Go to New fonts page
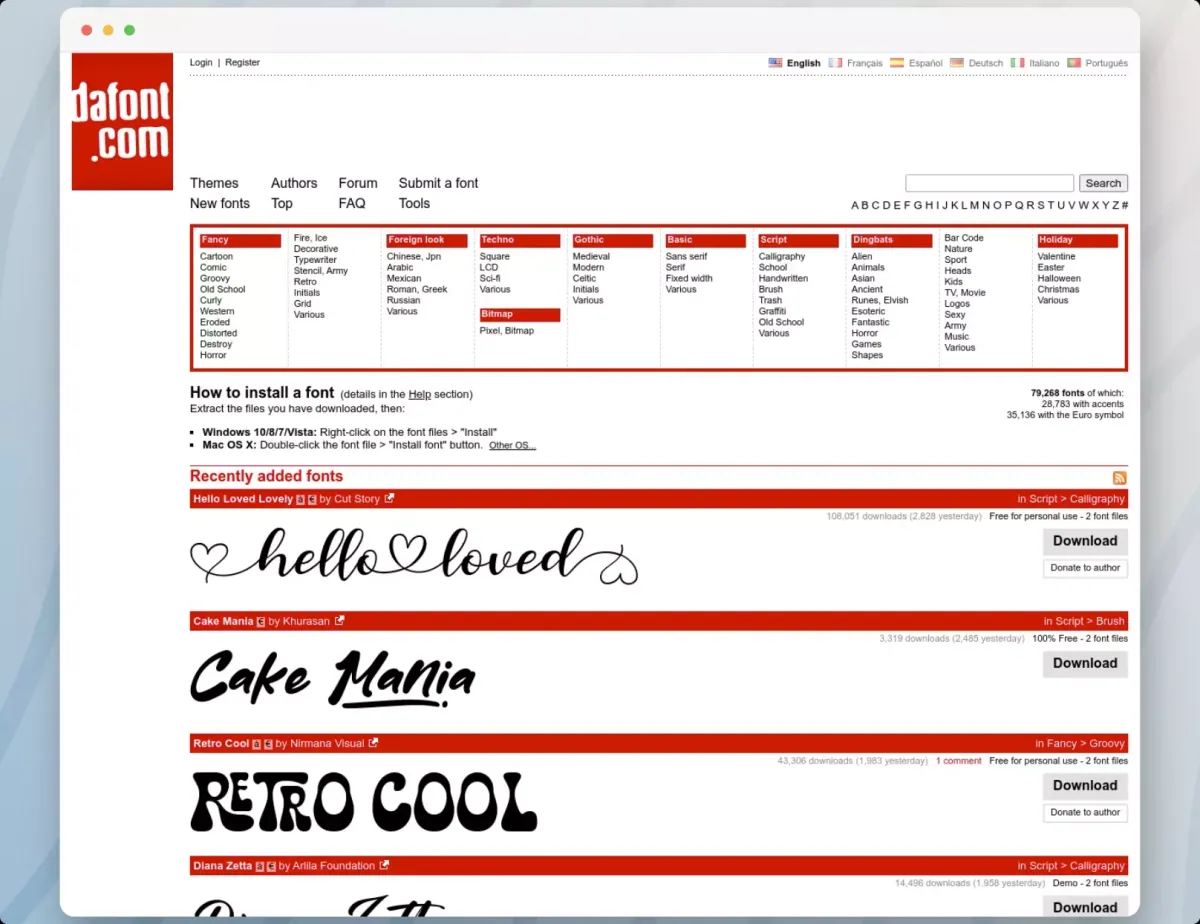Image resolution: width=1200 pixels, height=924 pixels. click(x=220, y=203)
